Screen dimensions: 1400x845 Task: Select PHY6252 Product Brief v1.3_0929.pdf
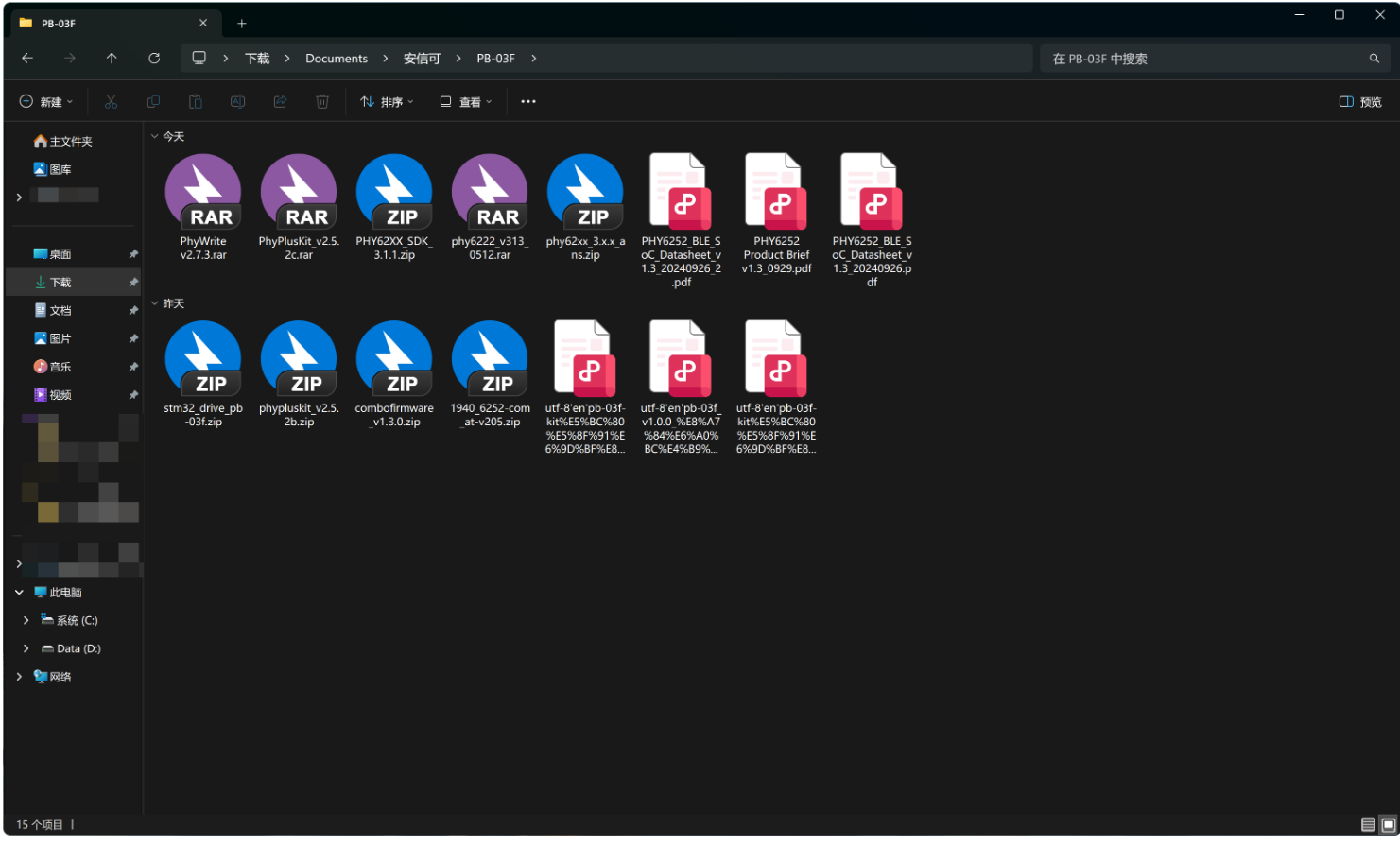tap(776, 214)
